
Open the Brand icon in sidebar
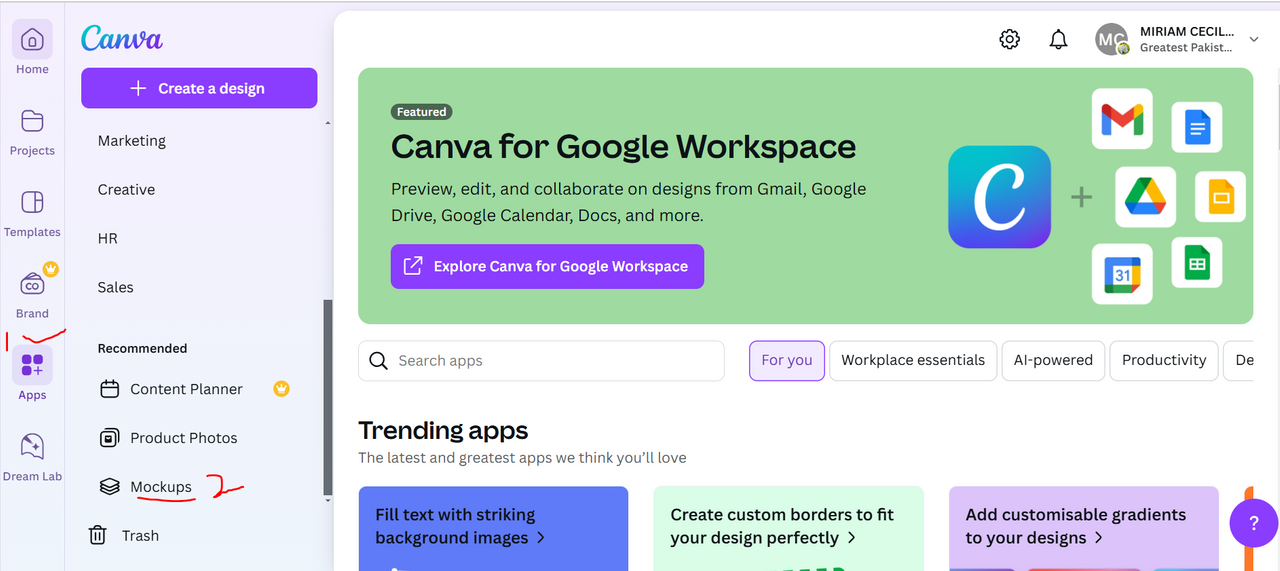point(32,285)
